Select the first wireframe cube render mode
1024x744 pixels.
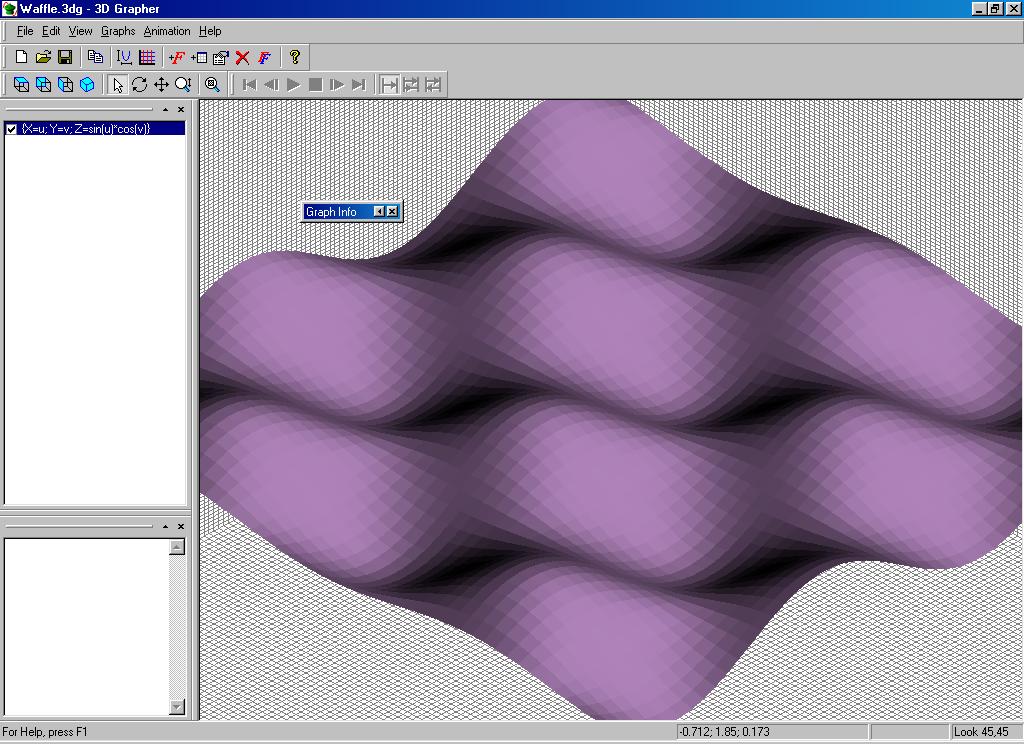click(21, 84)
